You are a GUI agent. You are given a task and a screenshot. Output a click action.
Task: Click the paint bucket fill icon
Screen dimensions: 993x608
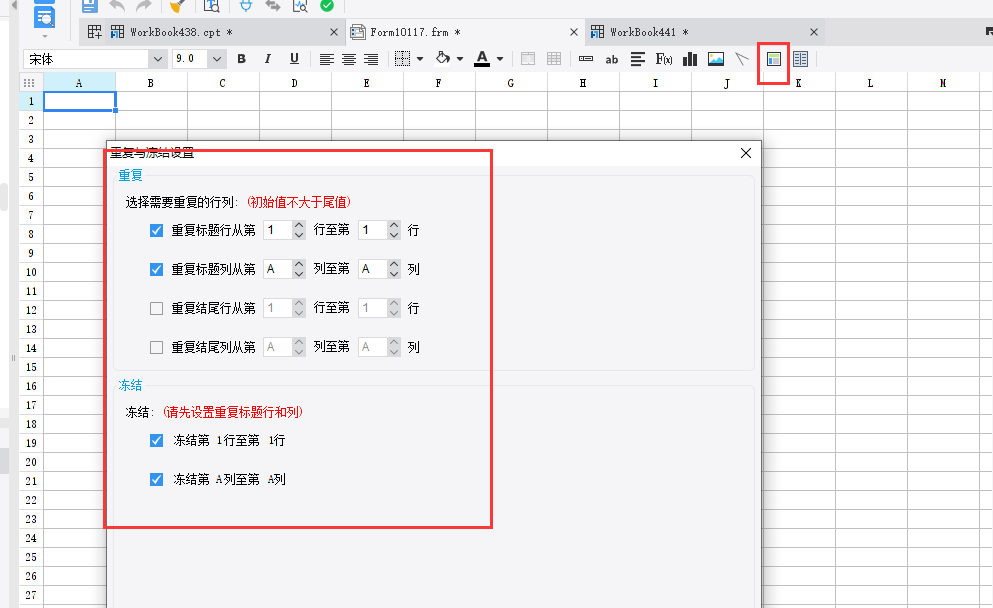[443, 58]
